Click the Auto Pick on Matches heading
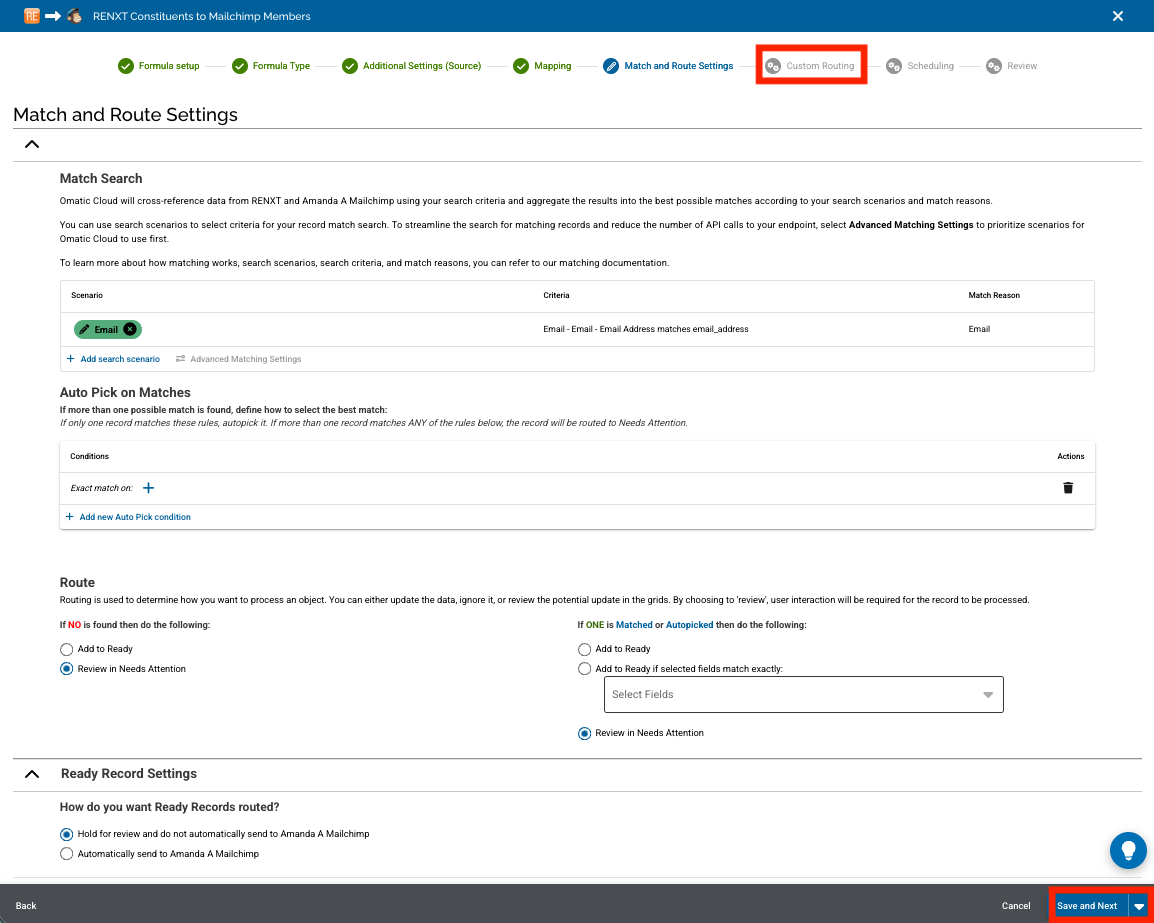The height and width of the screenshot is (923, 1154). click(125, 393)
